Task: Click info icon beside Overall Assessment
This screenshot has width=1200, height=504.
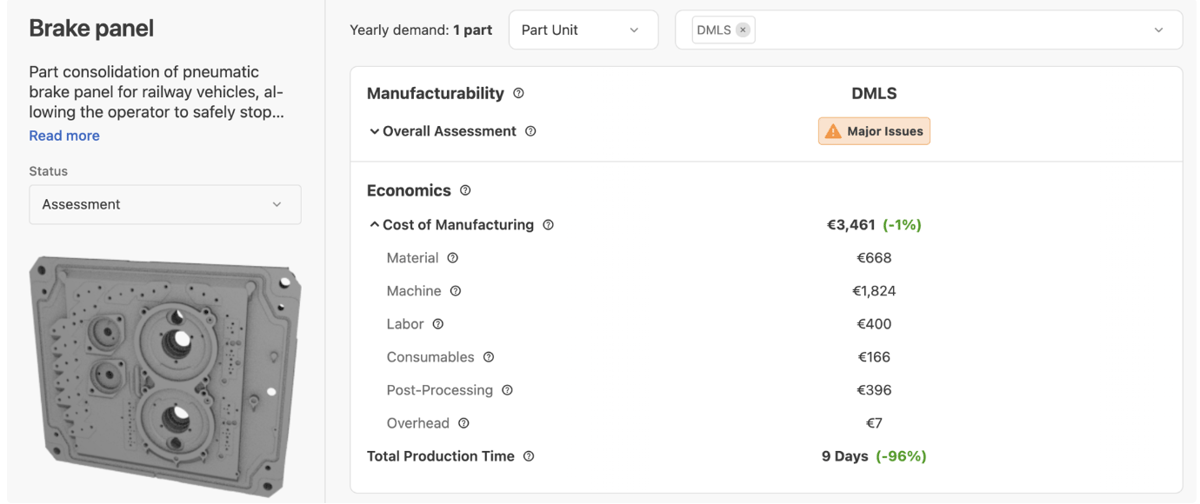Action: 531,131
